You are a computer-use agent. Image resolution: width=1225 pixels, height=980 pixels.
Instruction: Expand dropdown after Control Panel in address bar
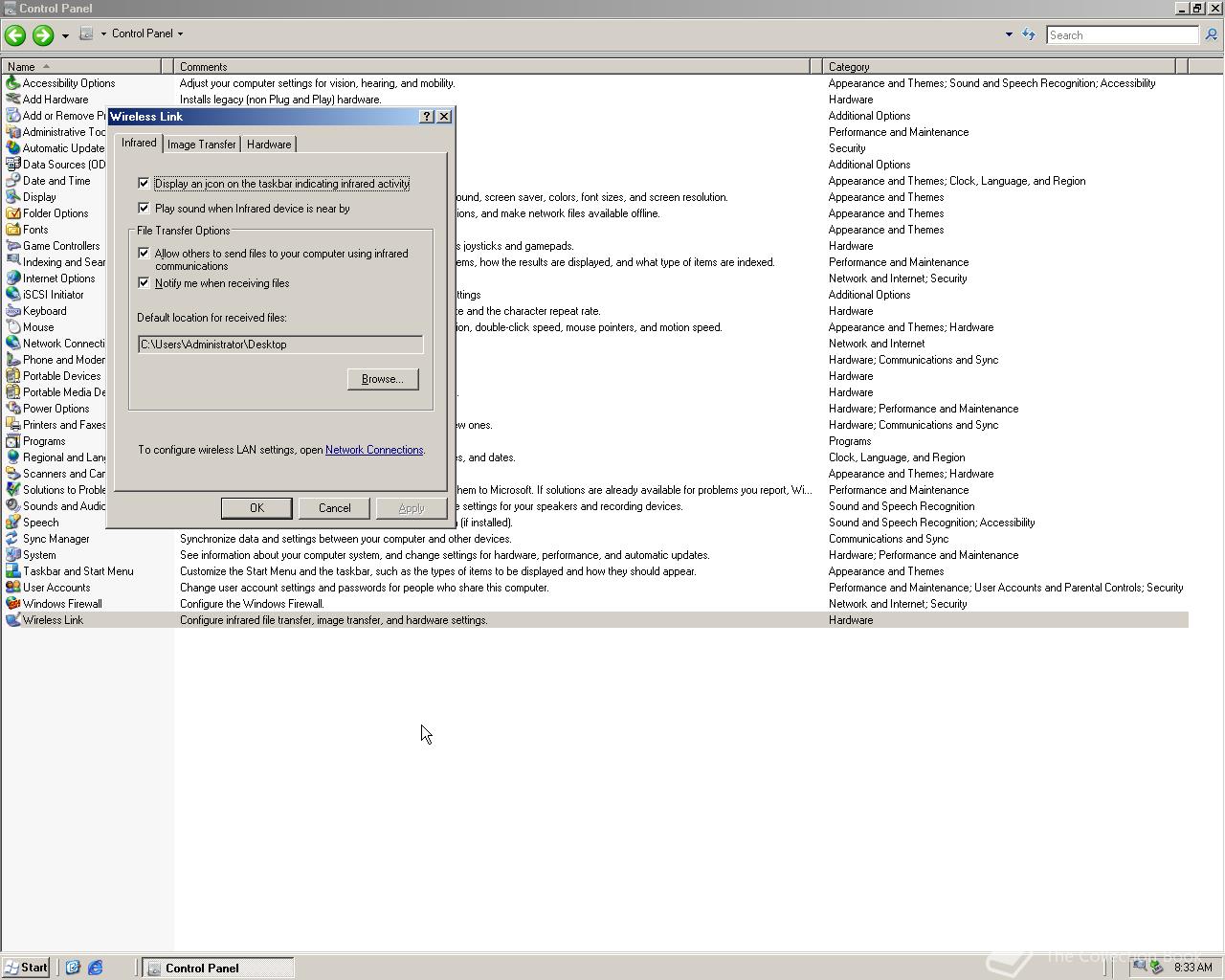(x=180, y=33)
